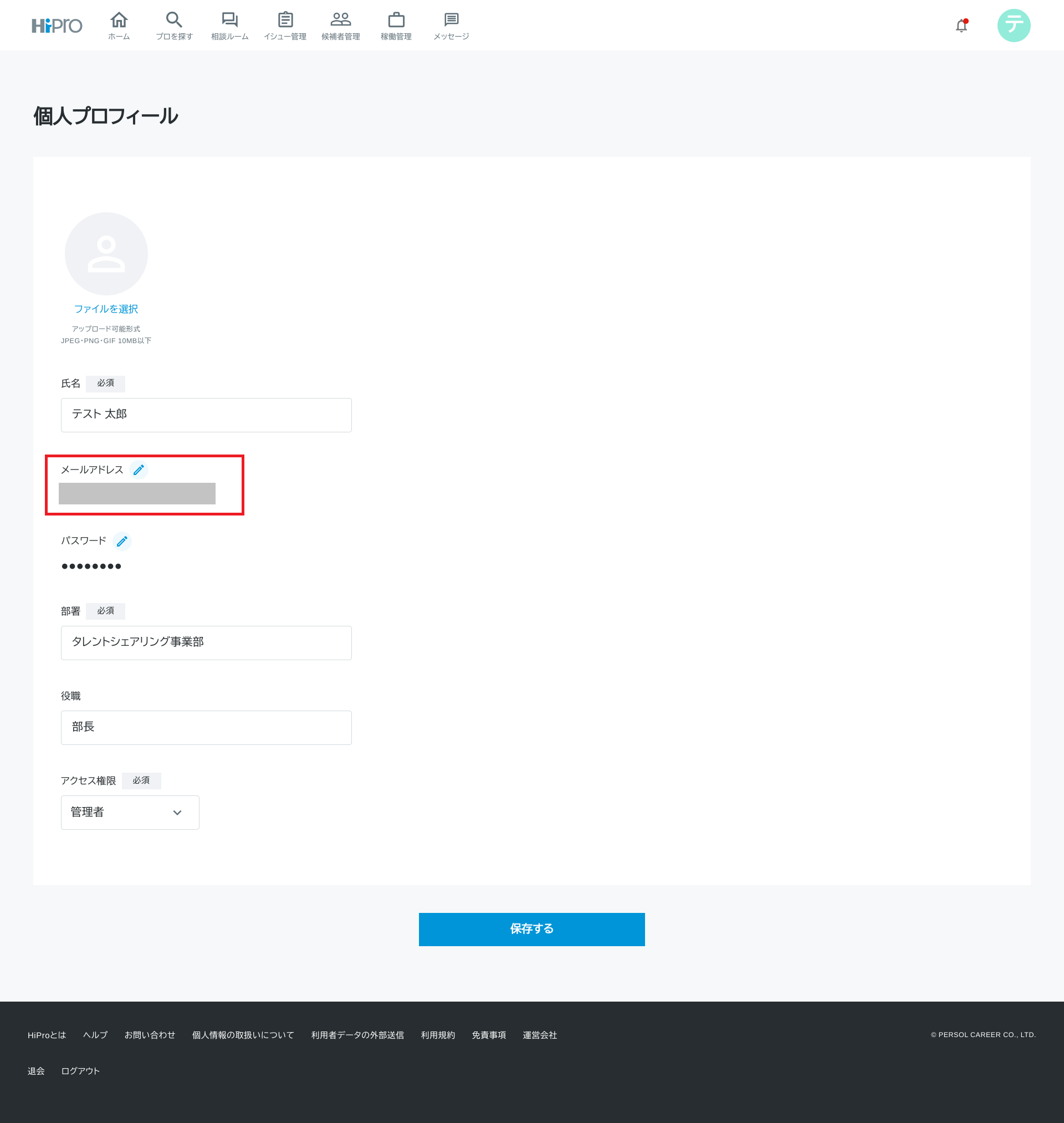Click the ファイルを選択 link
Image resolution: width=1064 pixels, height=1123 pixels.
106,309
